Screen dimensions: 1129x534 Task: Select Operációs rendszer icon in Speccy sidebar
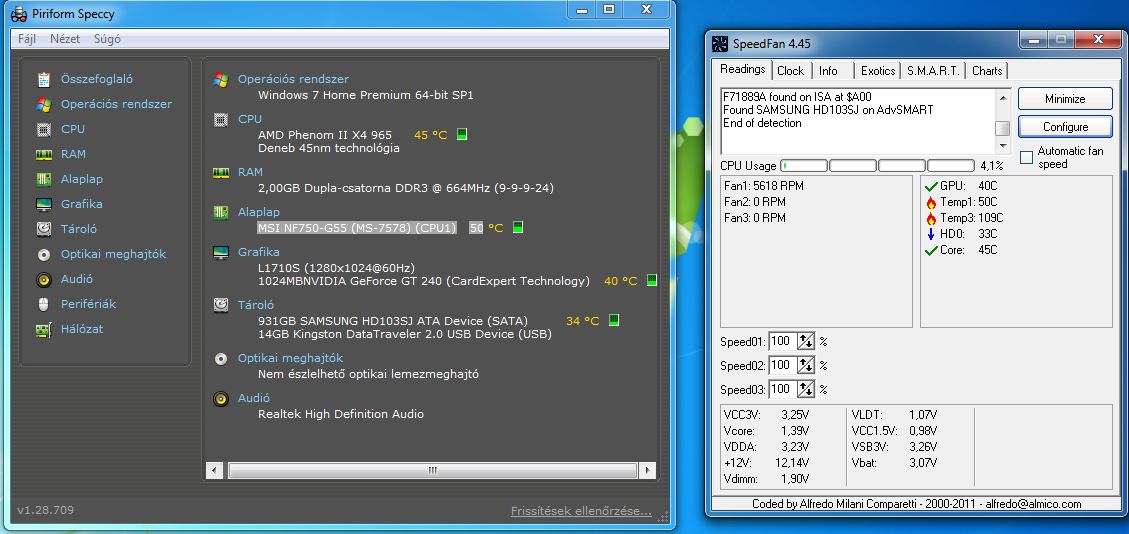44,104
